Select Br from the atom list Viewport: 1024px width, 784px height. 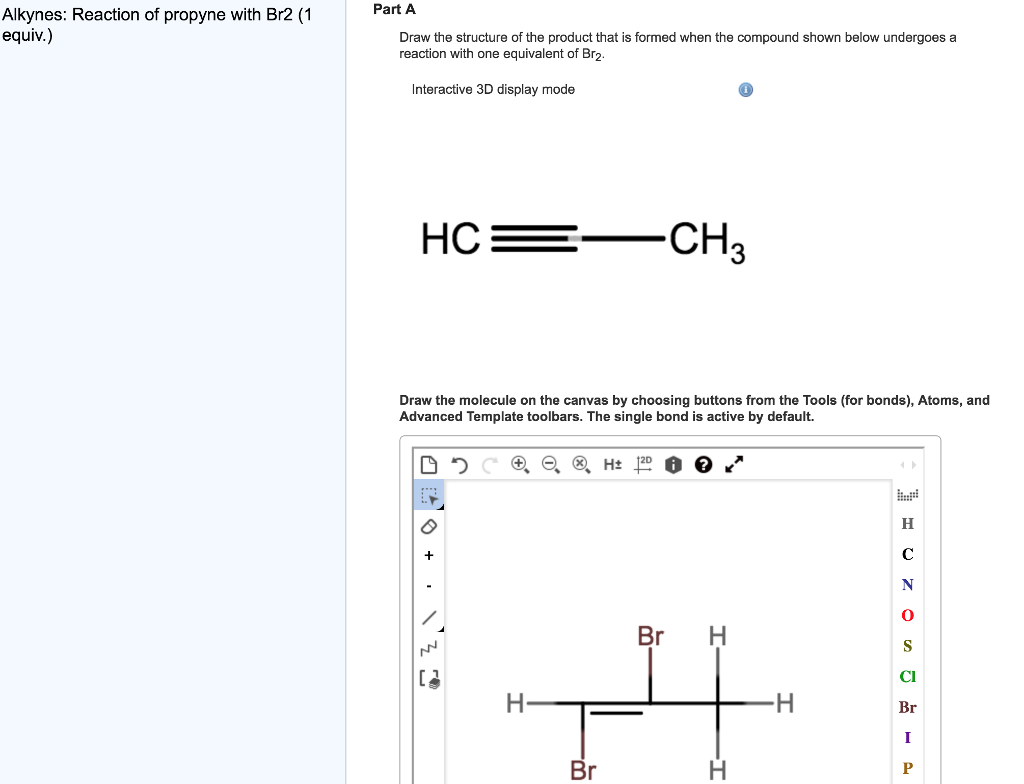click(907, 707)
